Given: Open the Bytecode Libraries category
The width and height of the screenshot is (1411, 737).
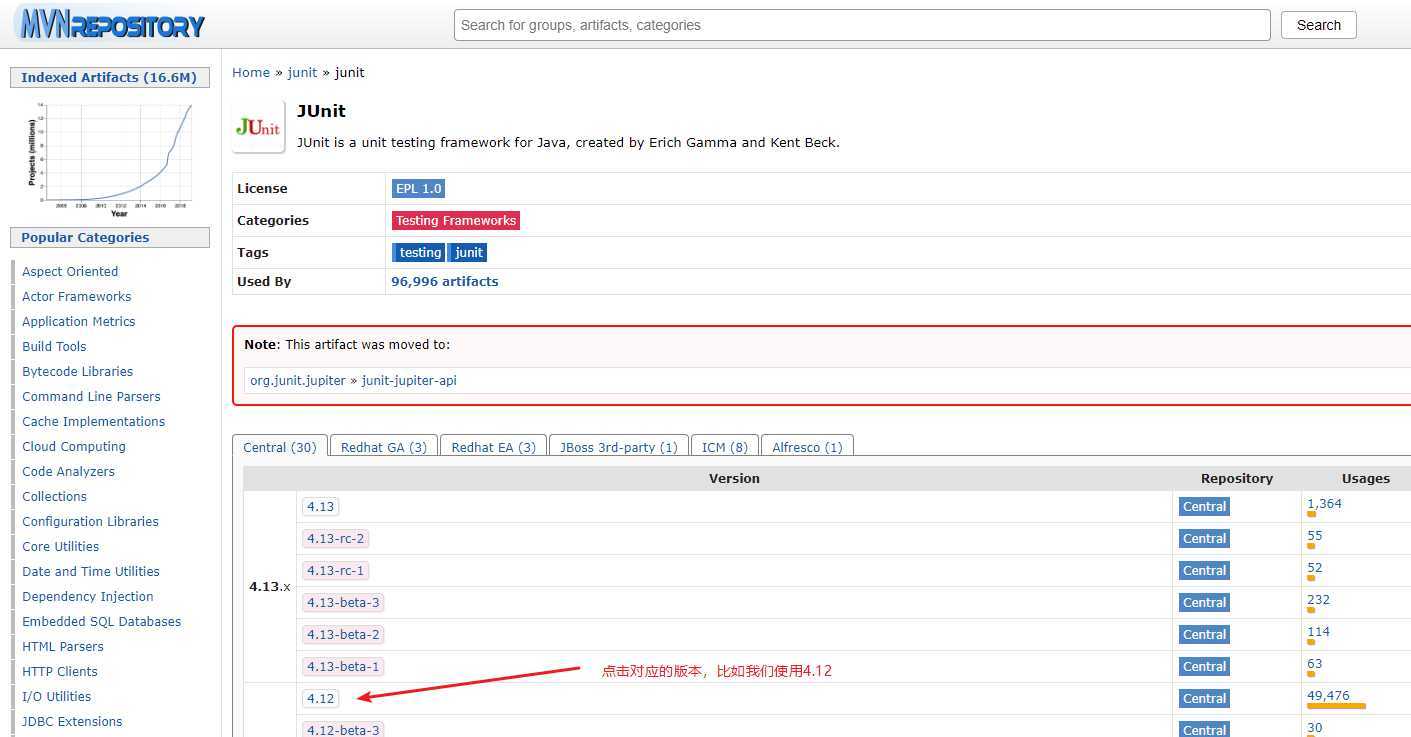Looking at the screenshot, I should pos(77,371).
